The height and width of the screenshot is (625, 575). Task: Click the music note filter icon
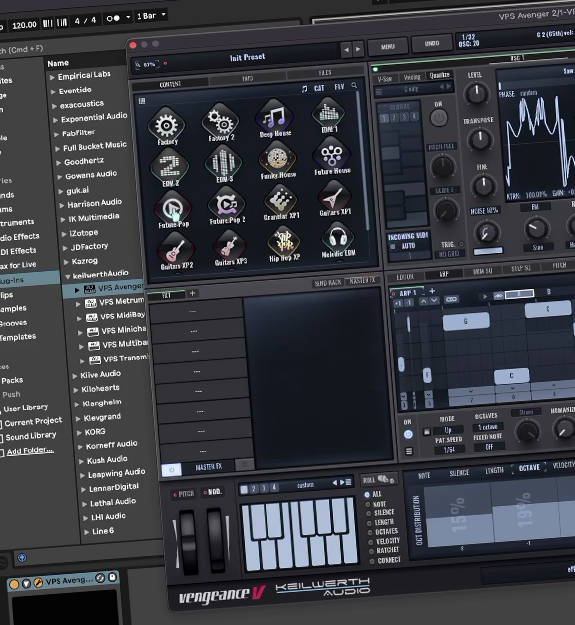click(304, 88)
